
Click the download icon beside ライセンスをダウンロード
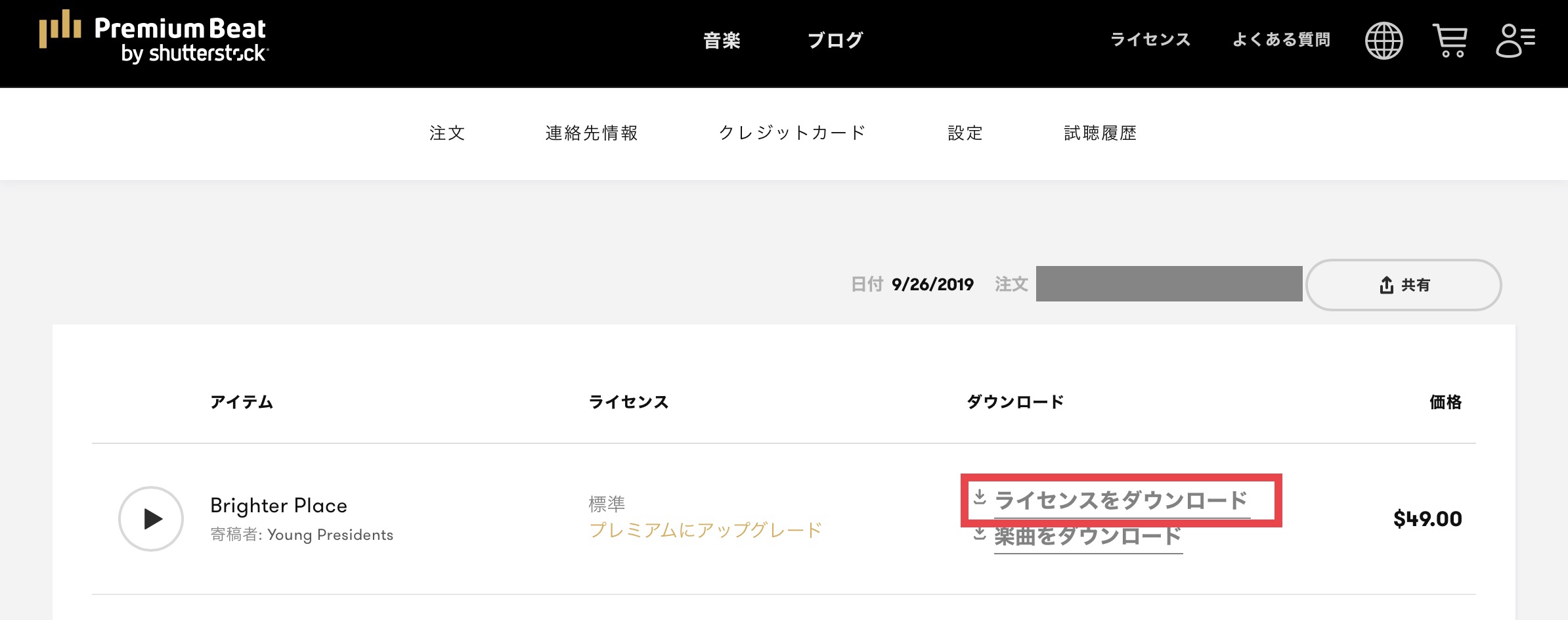980,498
